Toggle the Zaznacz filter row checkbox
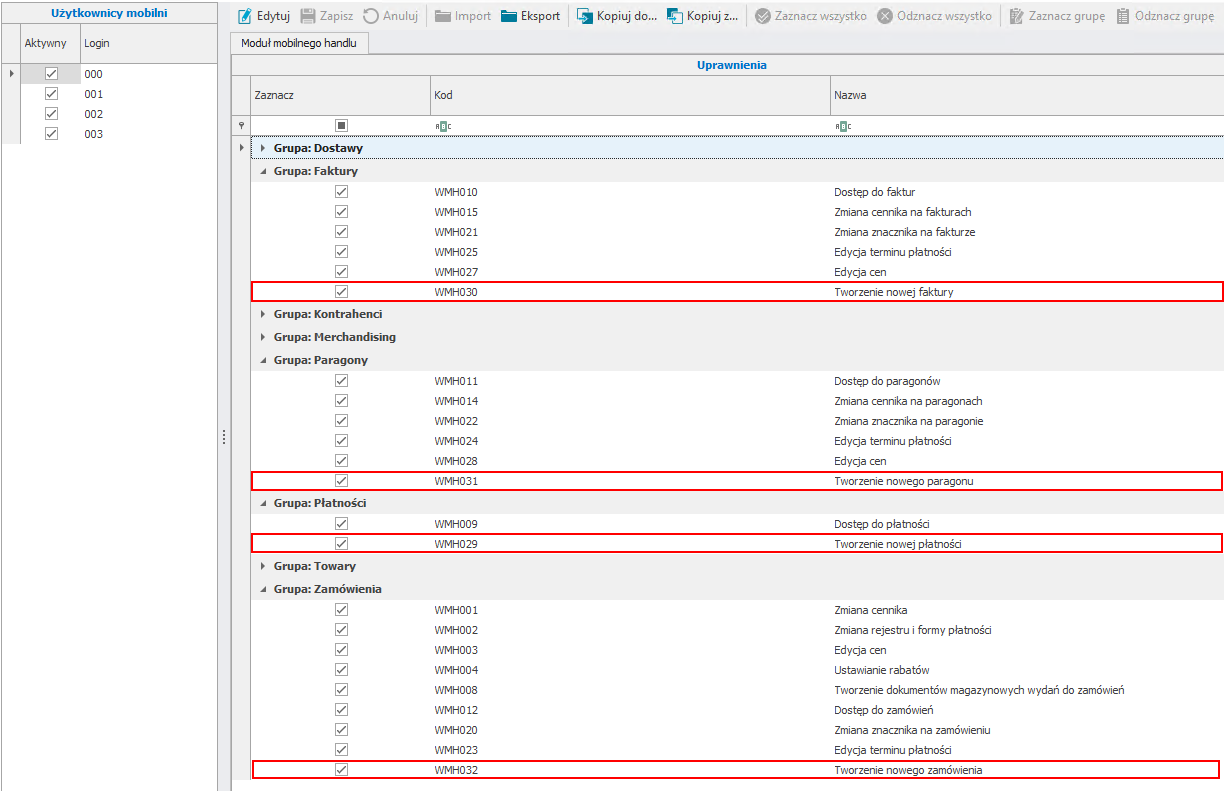1224x791 pixels. coord(341,125)
